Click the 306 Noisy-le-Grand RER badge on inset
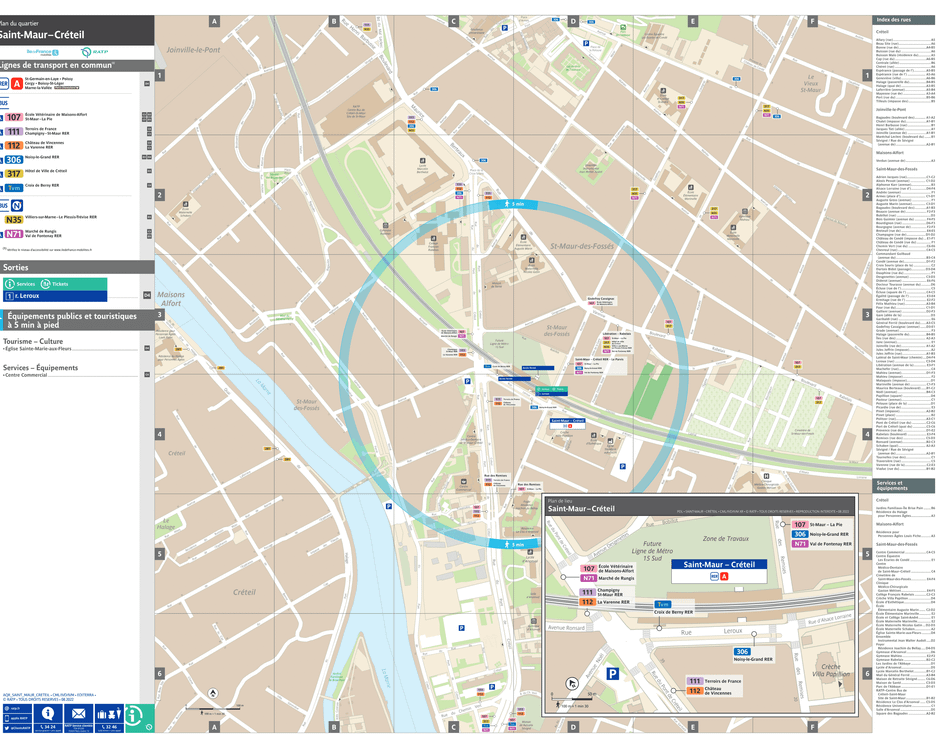 tap(741, 652)
